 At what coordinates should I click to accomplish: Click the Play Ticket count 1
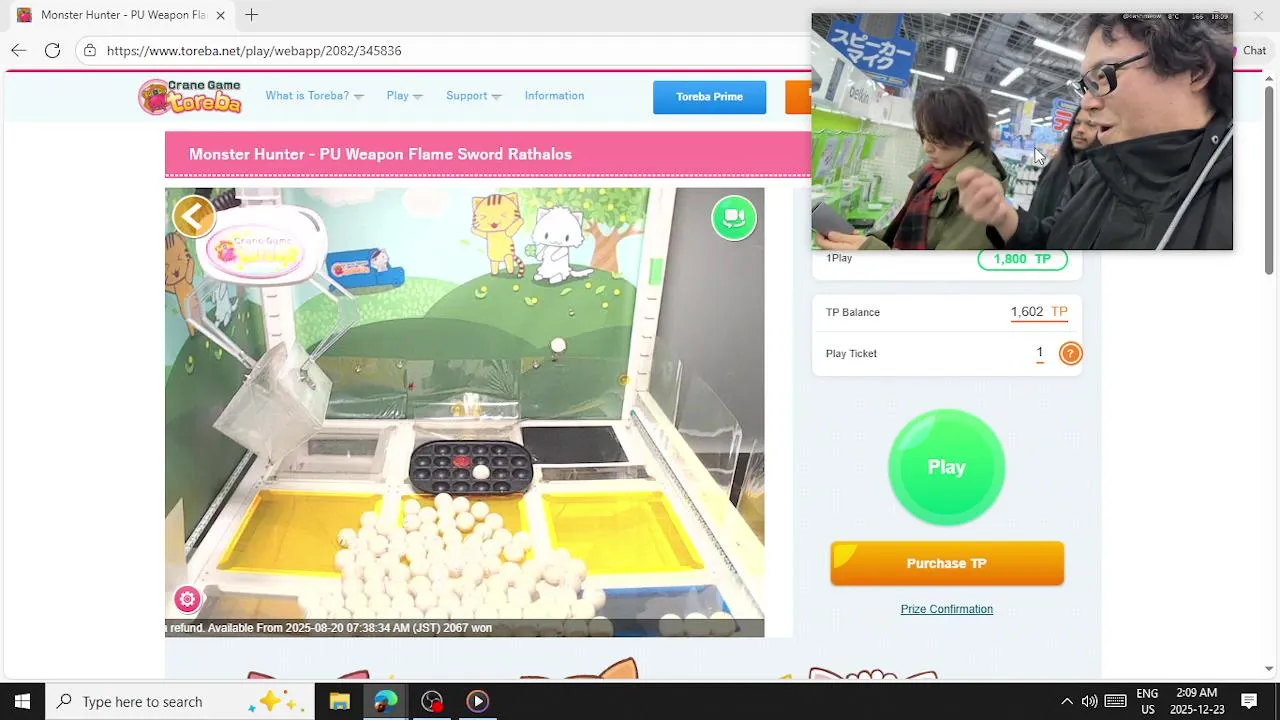coord(1040,353)
